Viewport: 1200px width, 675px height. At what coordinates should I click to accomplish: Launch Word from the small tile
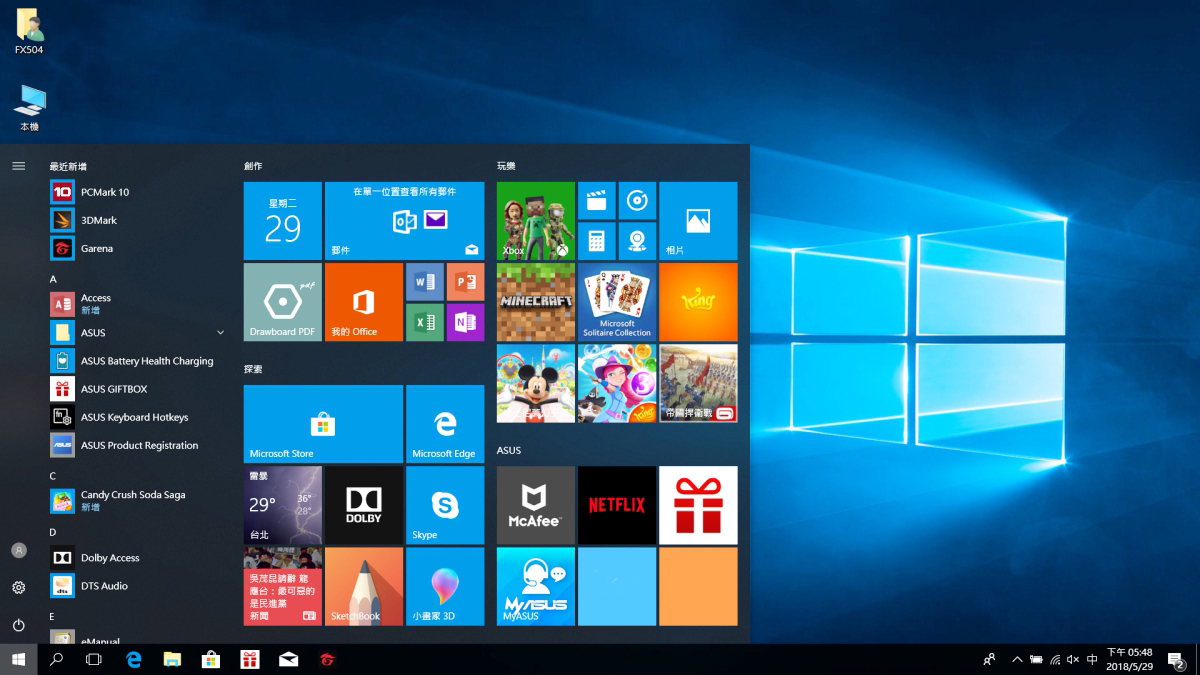point(425,282)
